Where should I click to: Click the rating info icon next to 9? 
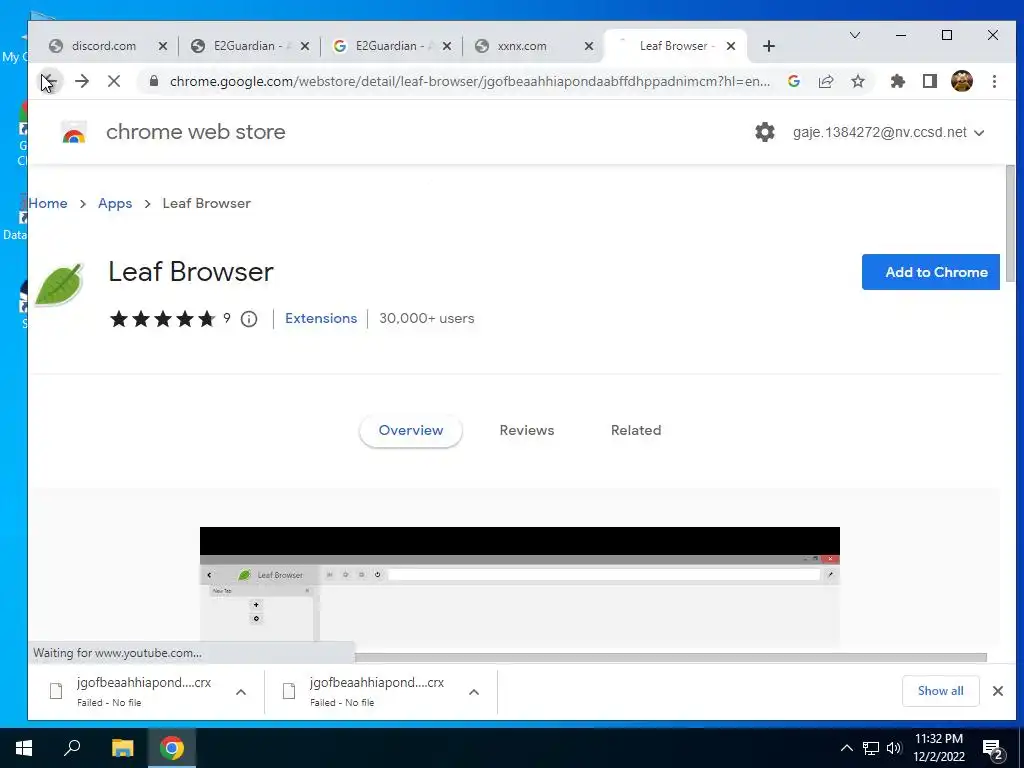[249, 319]
